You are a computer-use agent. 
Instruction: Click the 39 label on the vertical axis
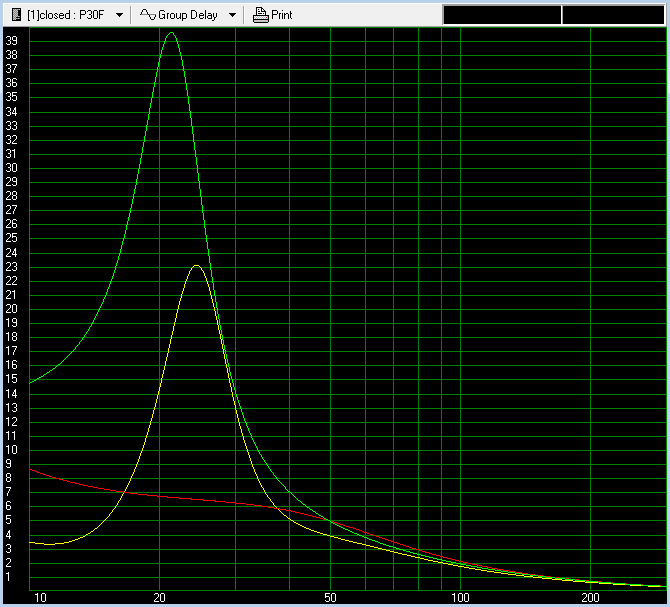pyautogui.click(x=12, y=40)
